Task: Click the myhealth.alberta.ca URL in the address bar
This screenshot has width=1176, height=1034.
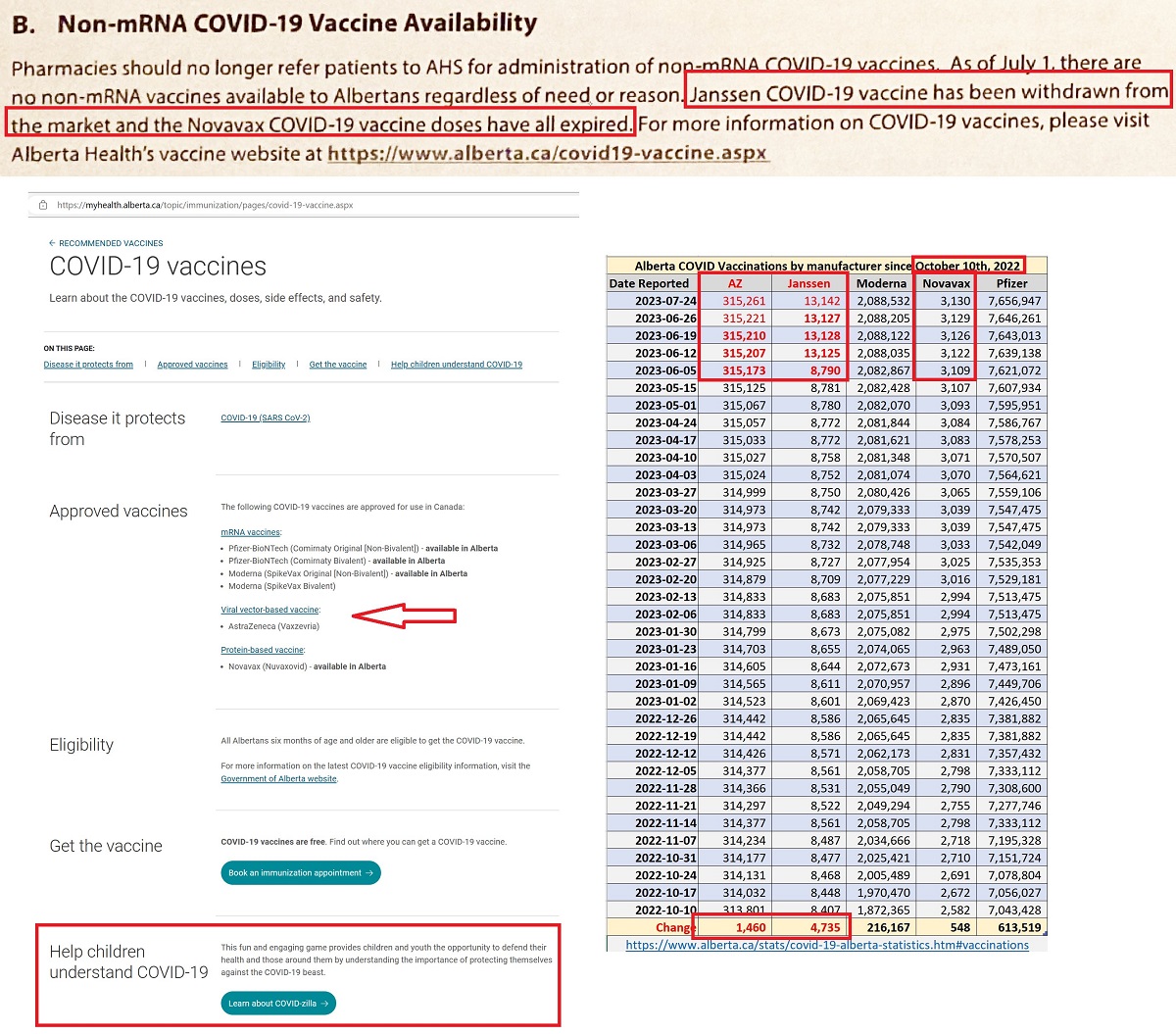Action: pyautogui.click(x=205, y=205)
